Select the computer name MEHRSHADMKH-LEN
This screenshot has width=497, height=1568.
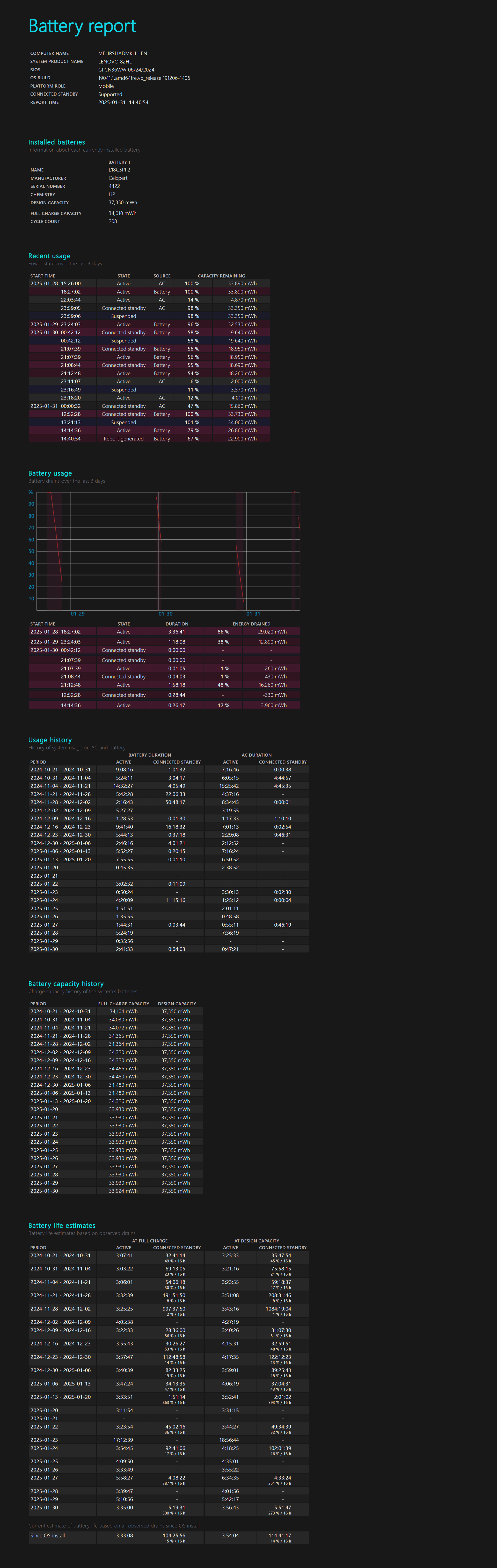pyautogui.click(x=122, y=54)
